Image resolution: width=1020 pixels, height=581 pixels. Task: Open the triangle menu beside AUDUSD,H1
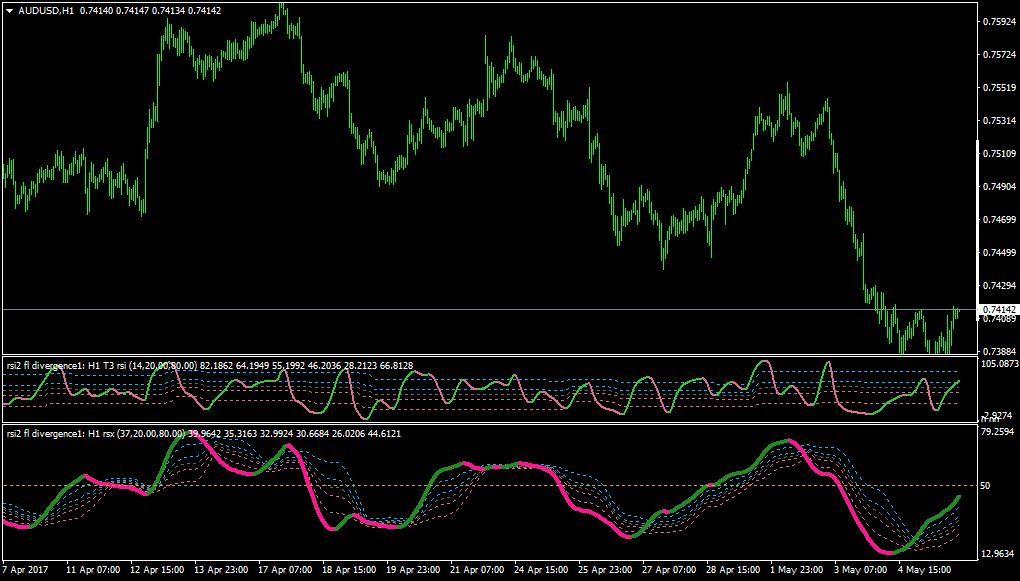10,11
